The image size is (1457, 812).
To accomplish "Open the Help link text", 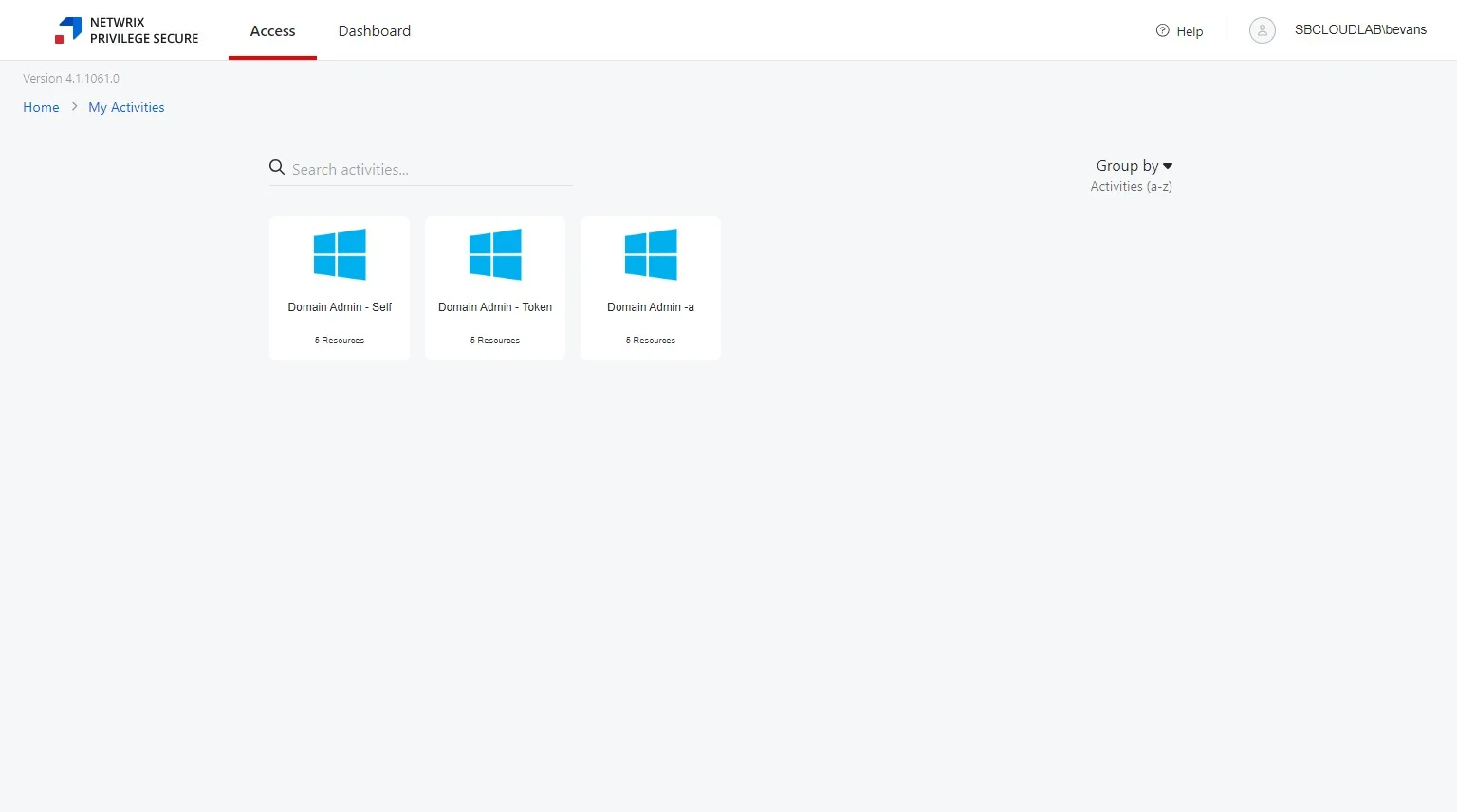I will coord(1190,31).
